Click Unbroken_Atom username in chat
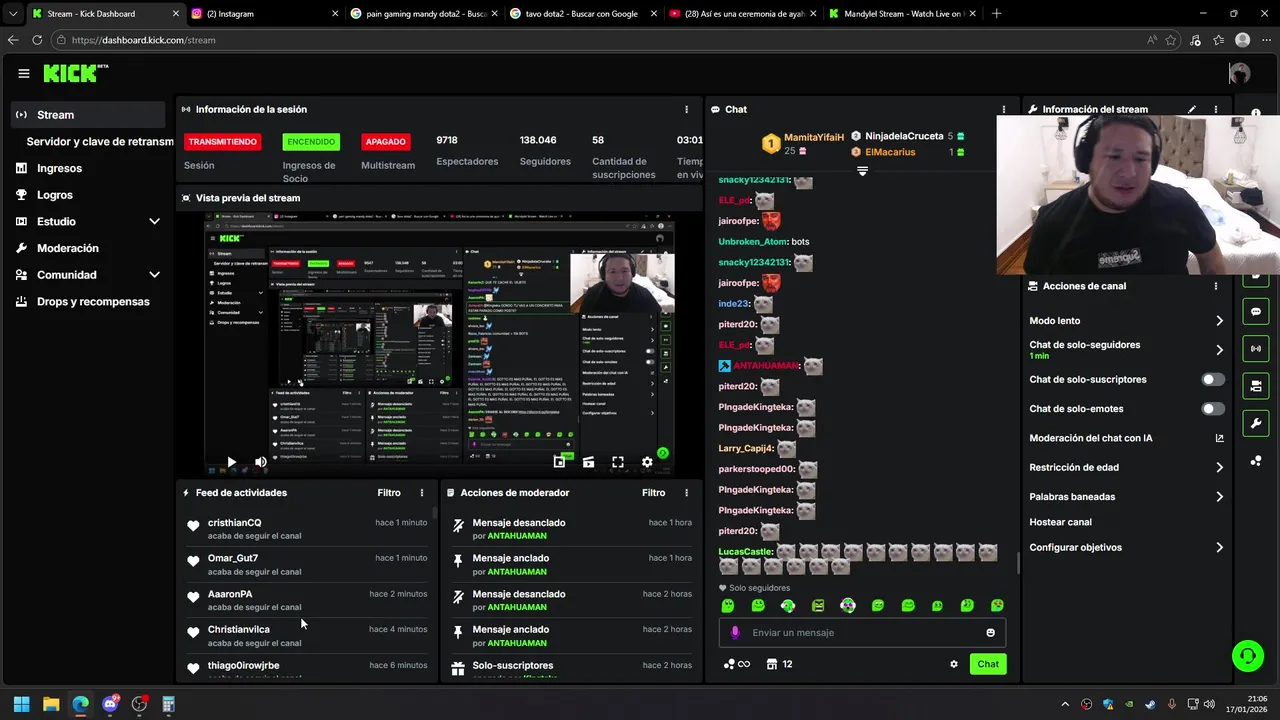 pyautogui.click(x=752, y=242)
